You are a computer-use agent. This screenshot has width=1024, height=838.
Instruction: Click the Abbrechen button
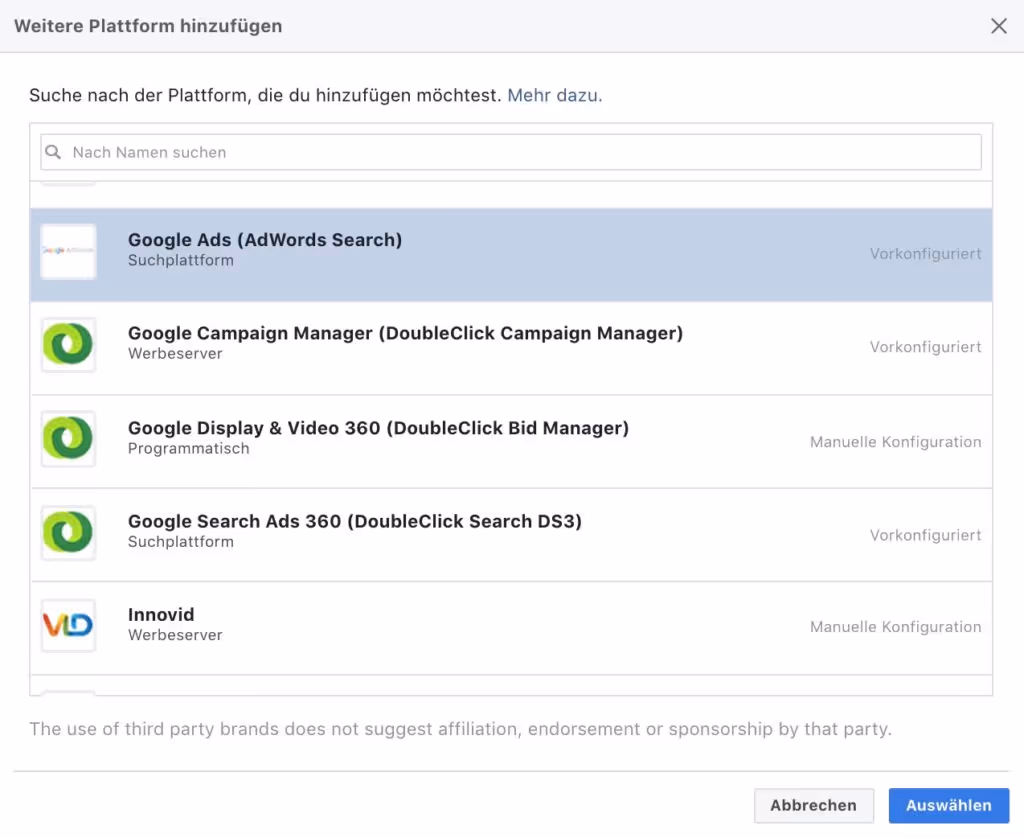pyautogui.click(x=814, y=805)
